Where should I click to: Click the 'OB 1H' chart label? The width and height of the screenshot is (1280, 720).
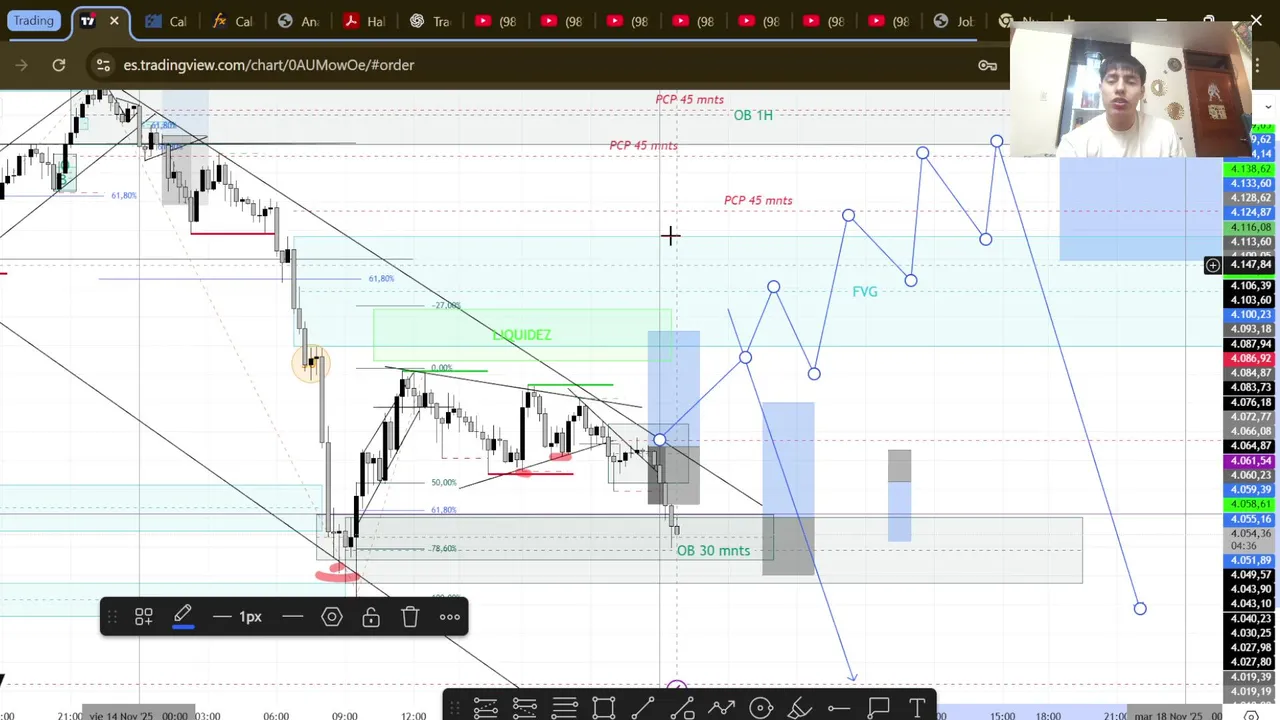(753, 115)
